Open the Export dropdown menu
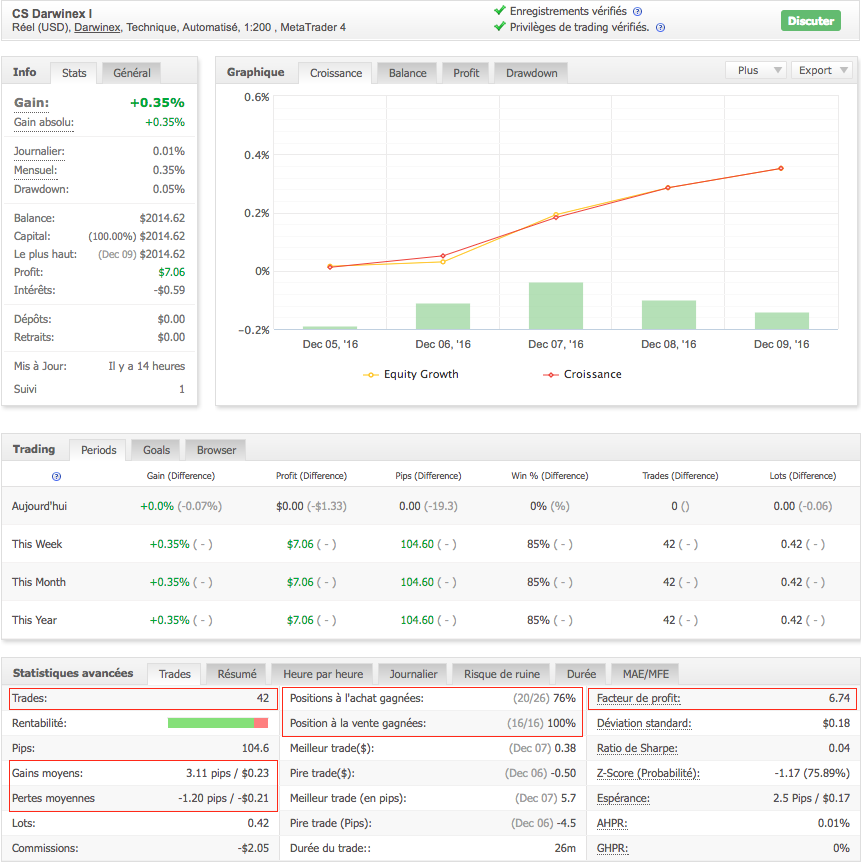Viewport: 861px width, 862px height. coord(822,70)
